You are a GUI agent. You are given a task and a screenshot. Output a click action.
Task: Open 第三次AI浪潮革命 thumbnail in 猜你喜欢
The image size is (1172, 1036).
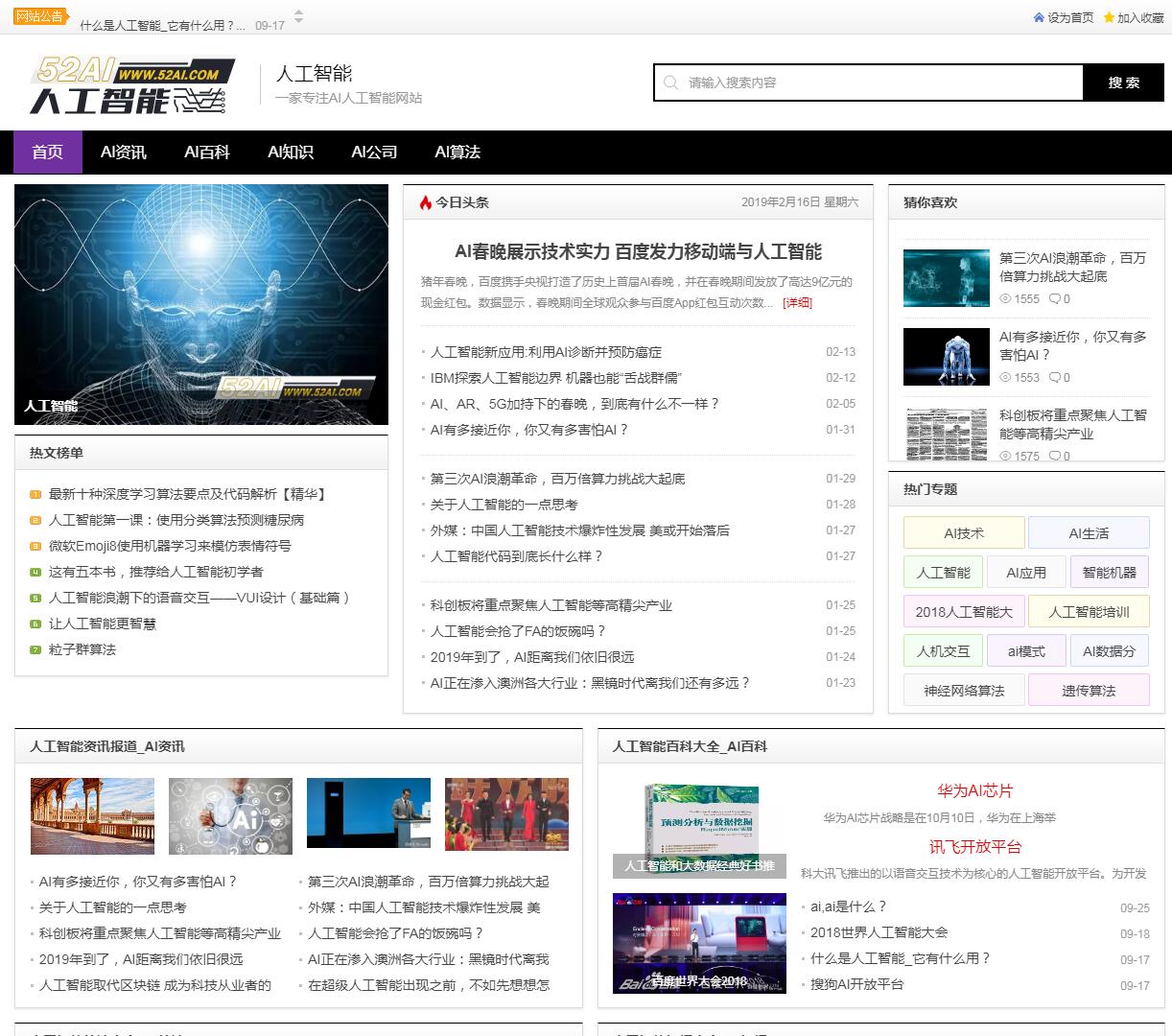click(947, 278)
